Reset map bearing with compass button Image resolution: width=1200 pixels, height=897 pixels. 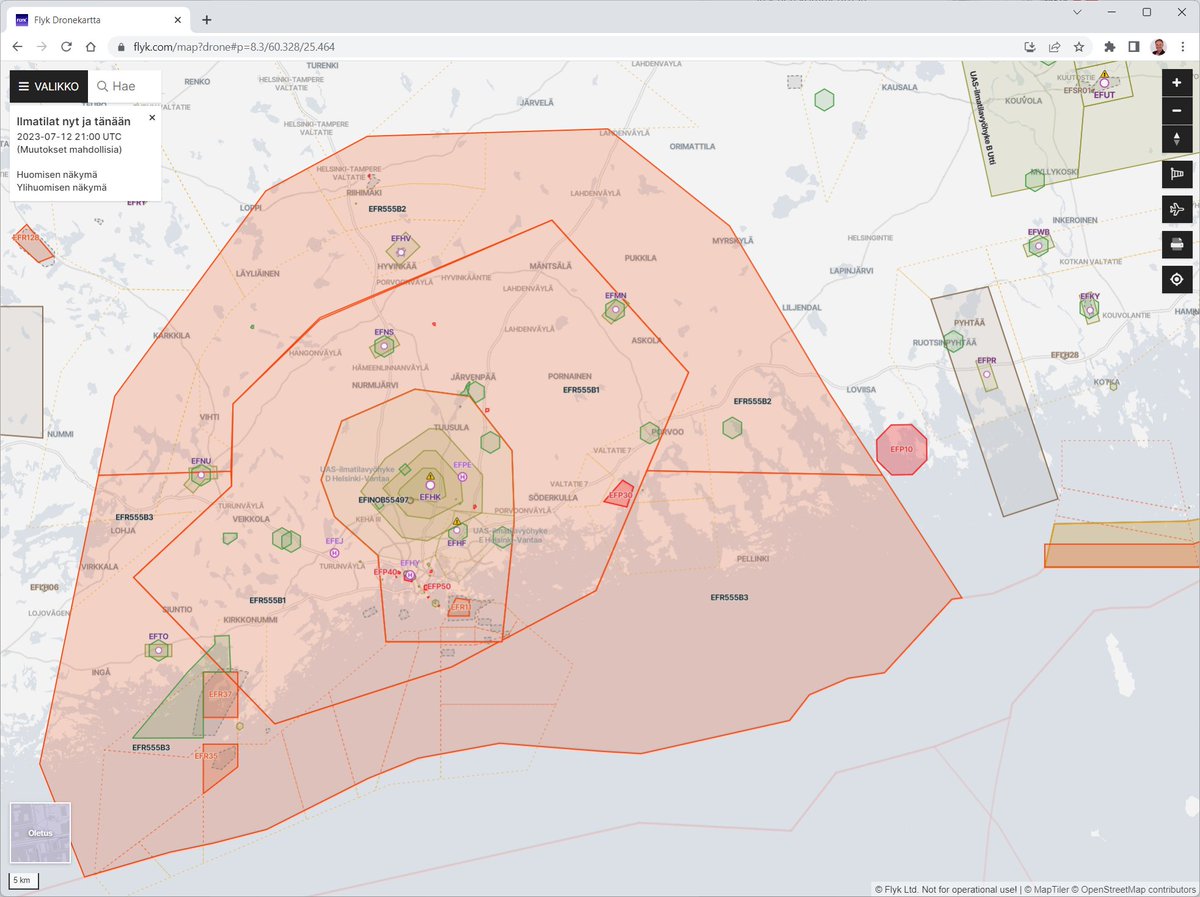coord(1177,139)
